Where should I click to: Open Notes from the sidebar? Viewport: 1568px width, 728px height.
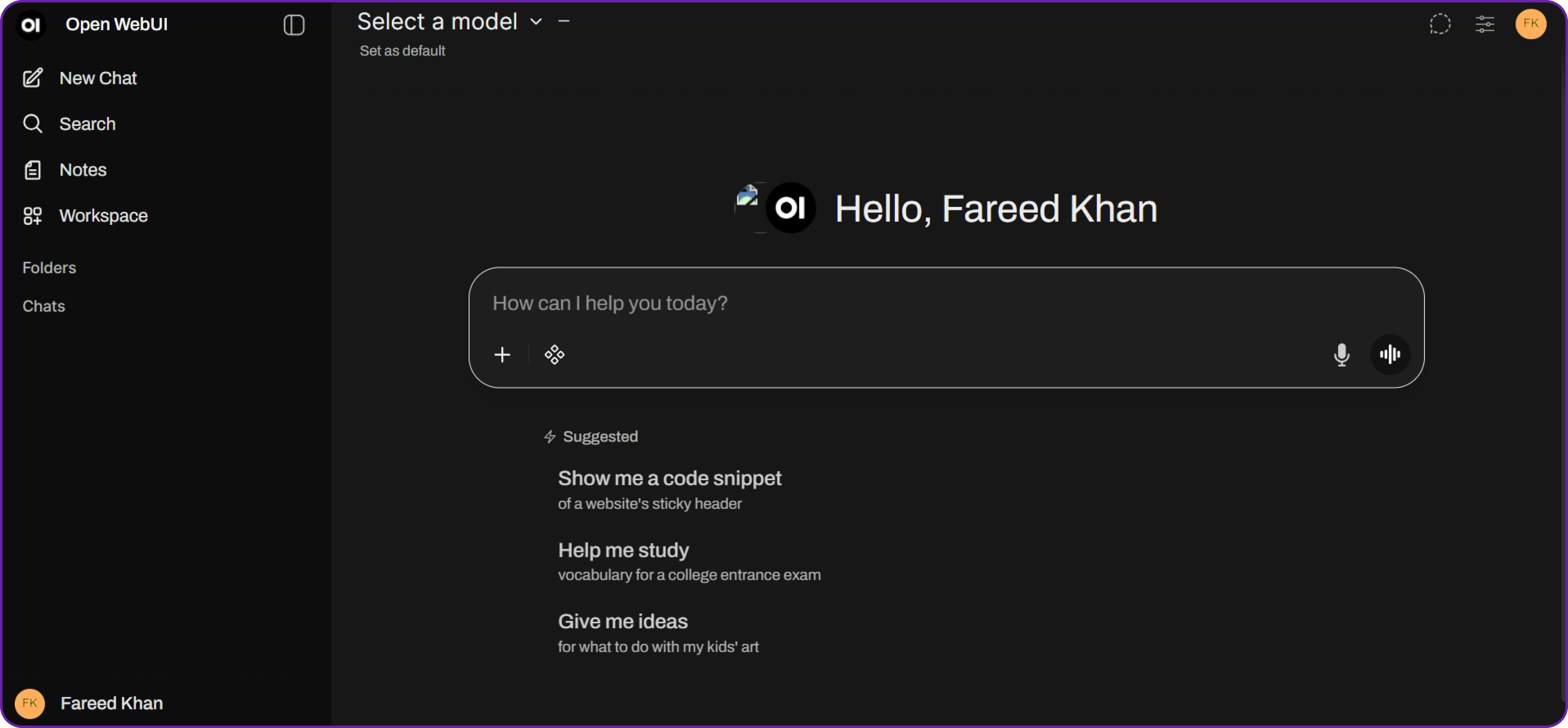click(83, 170)
